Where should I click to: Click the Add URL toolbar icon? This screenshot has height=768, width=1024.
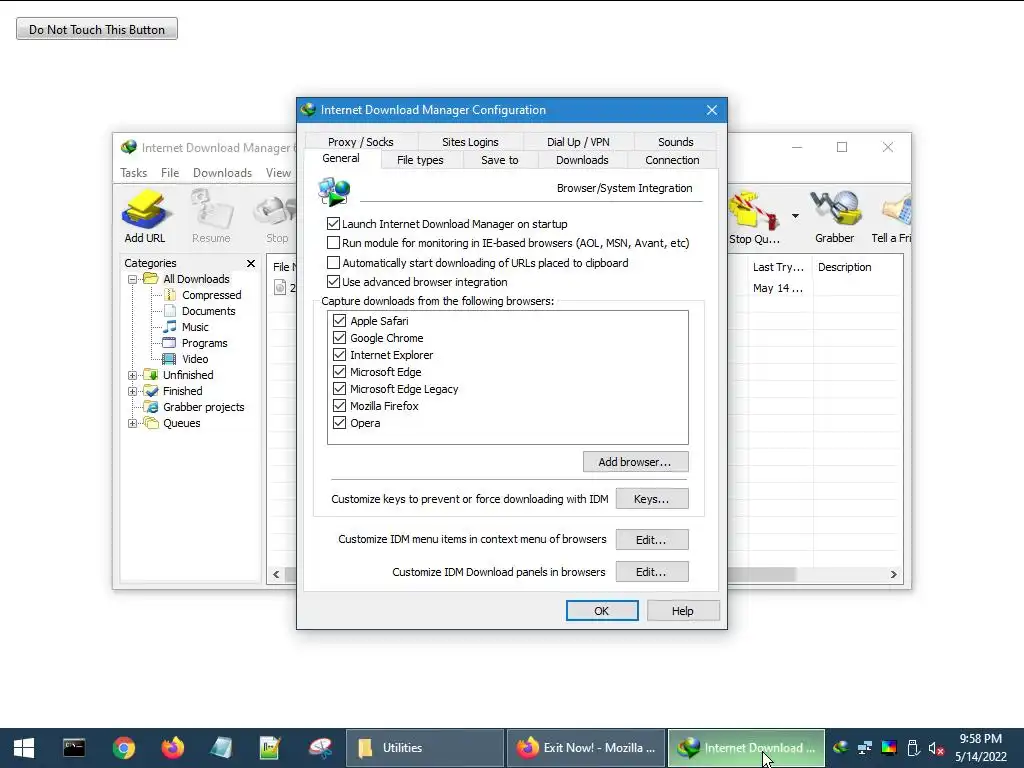click(145, 217)
